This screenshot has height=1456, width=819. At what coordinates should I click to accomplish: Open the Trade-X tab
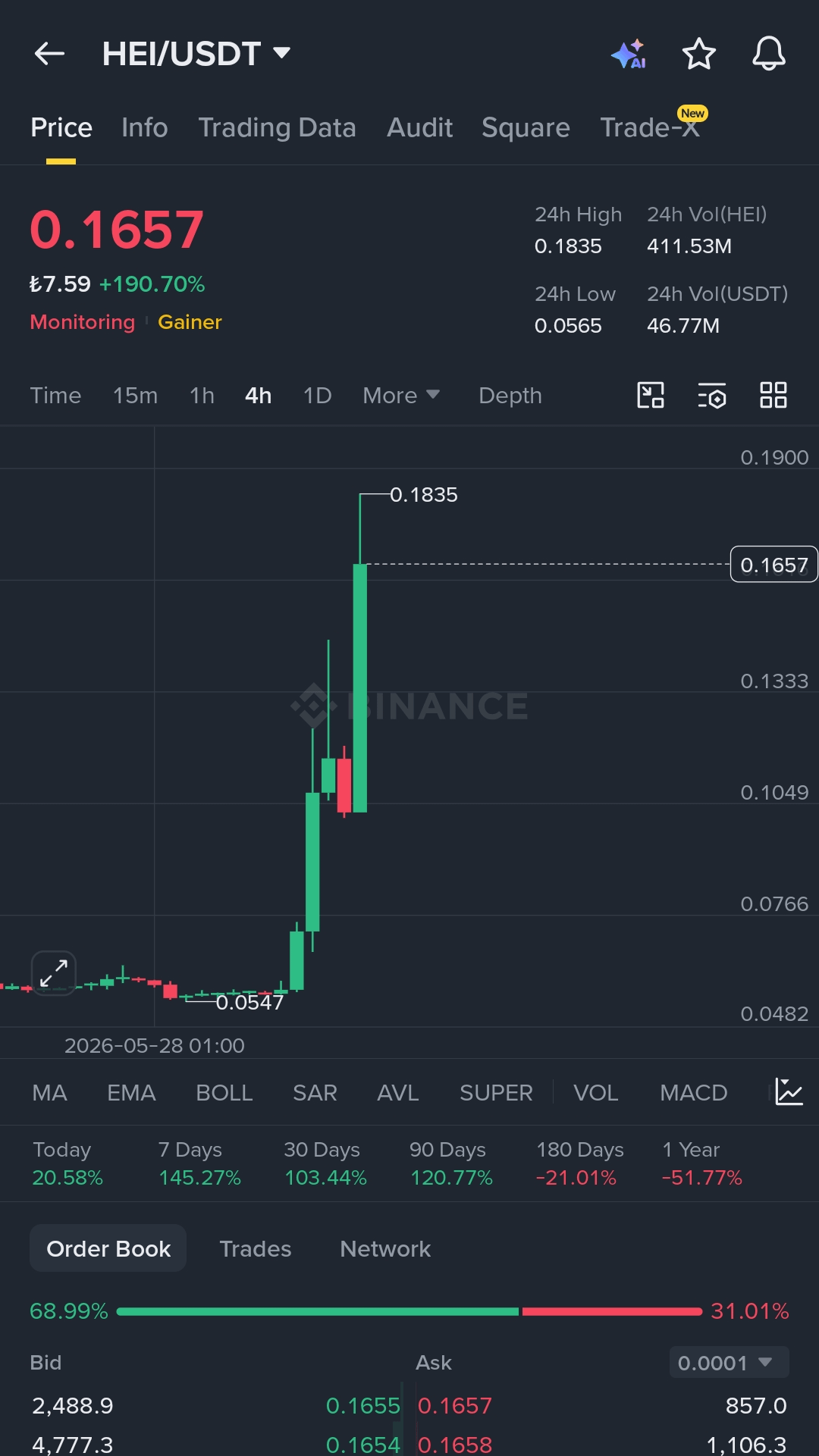(651, 127)
